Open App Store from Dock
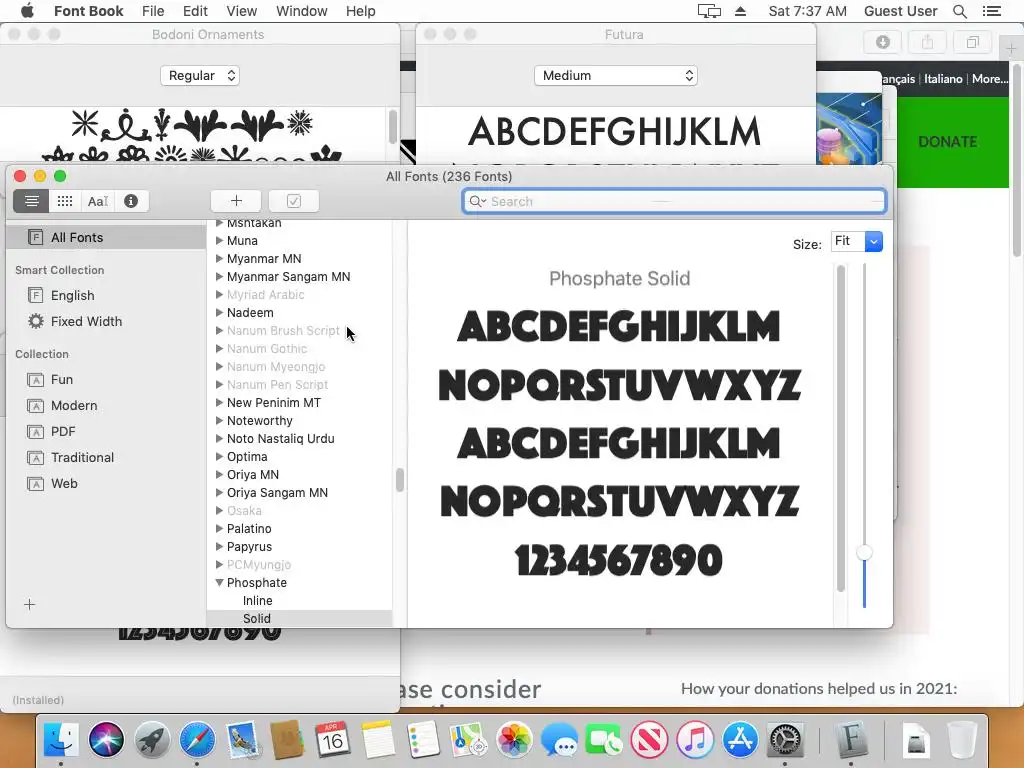The height and width of the screenshot is (768, 1024). [740, 740]
